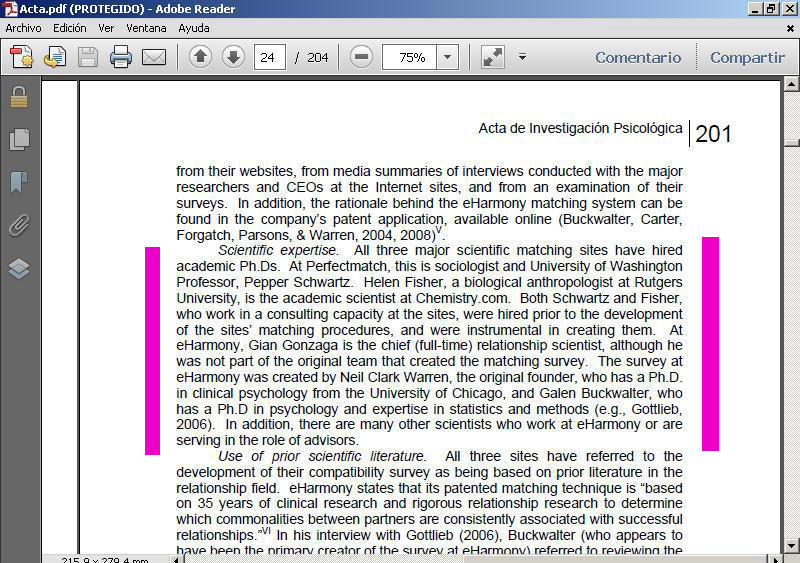Open the security lock panel icon

[19, 97]
